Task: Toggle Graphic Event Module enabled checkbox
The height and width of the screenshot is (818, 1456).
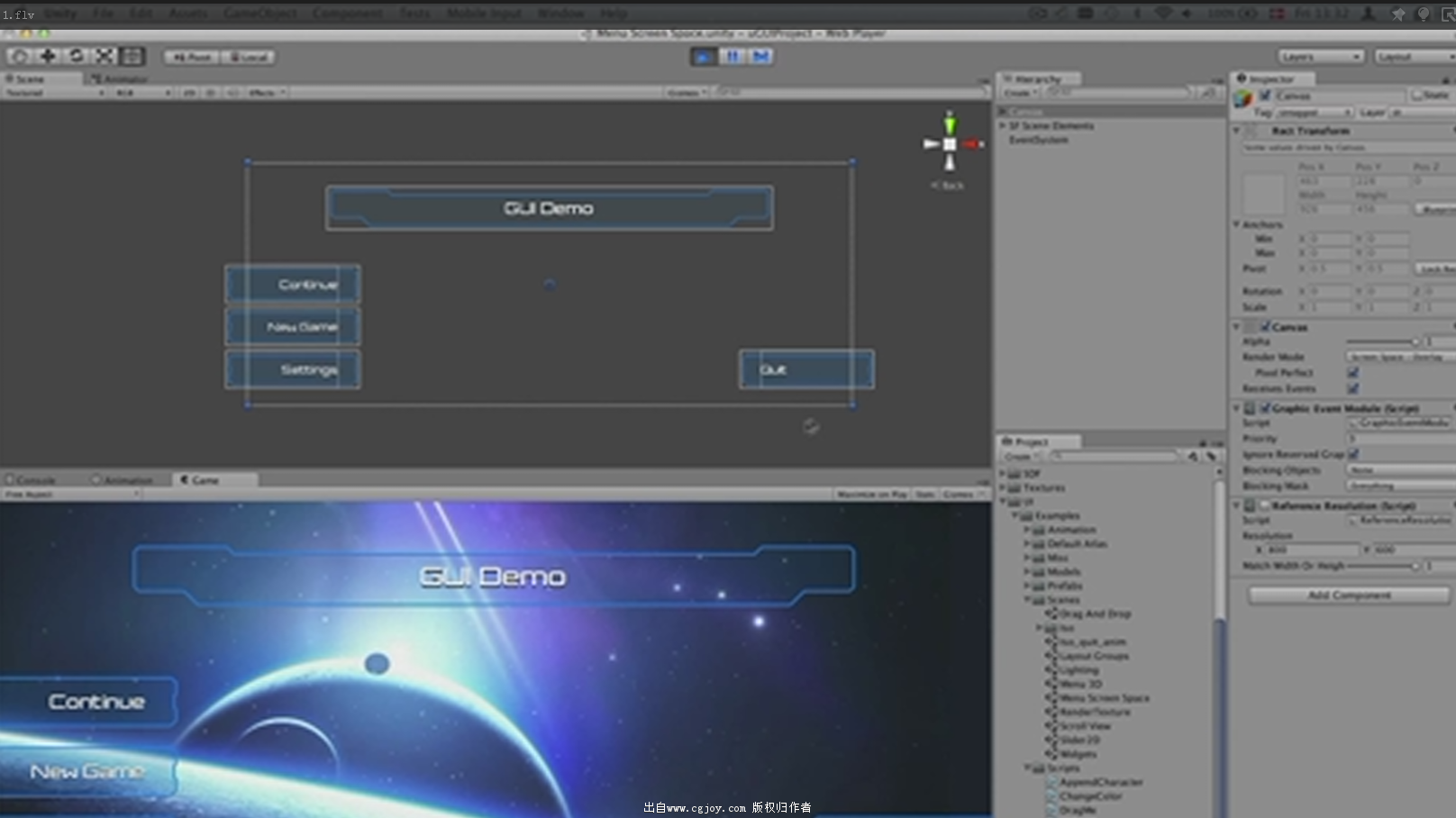Action: point(1265,408)
